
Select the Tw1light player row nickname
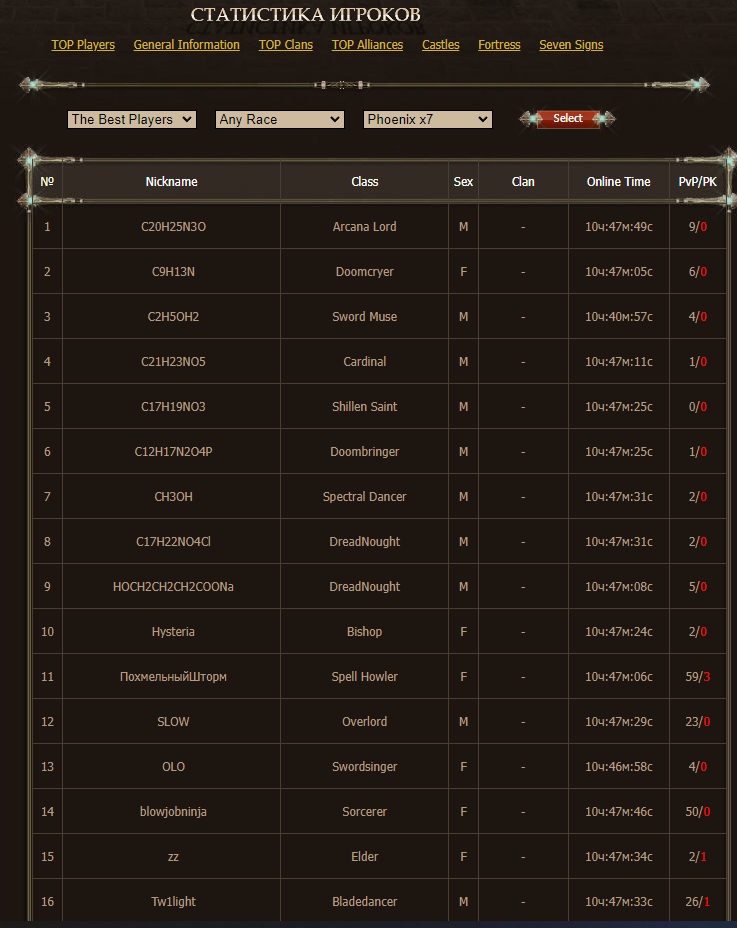click(173, 902)
